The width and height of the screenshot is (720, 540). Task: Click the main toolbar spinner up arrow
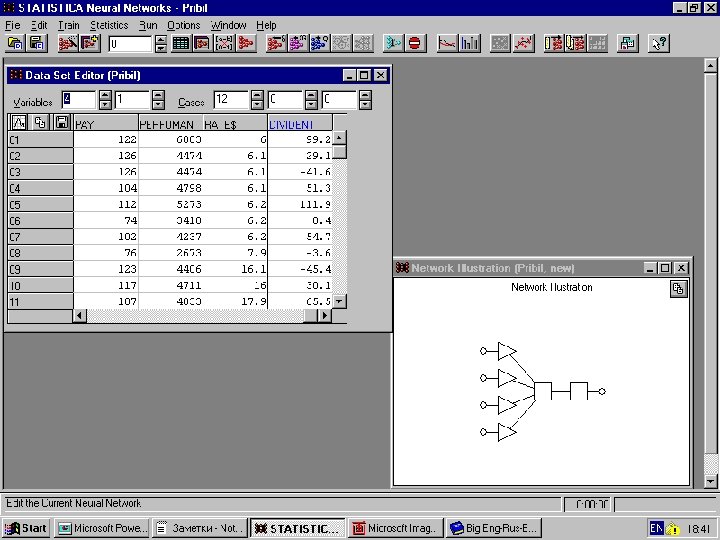[x=160, y=39]
